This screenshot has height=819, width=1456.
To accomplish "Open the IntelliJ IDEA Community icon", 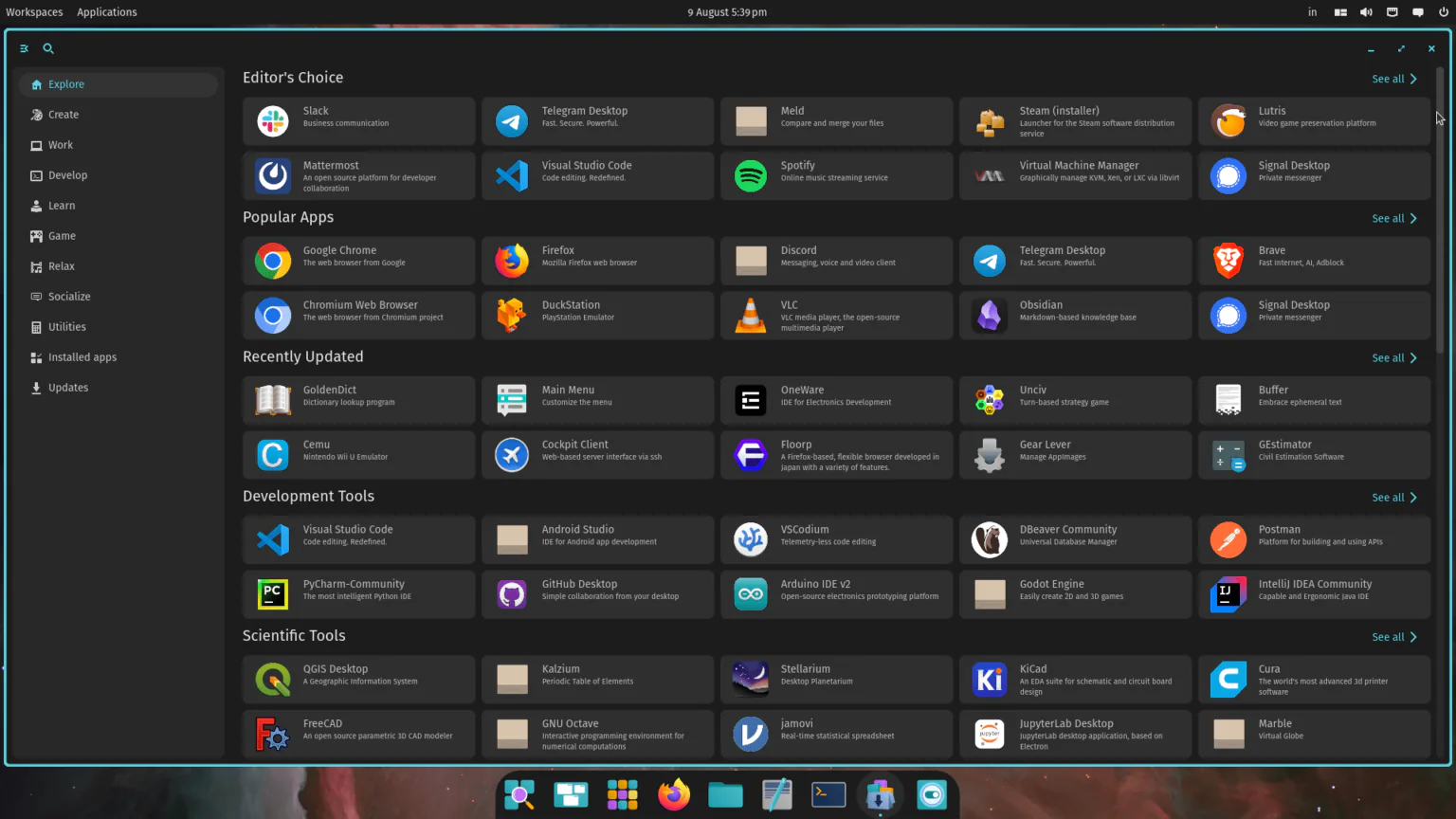I will click(1228, 594).
